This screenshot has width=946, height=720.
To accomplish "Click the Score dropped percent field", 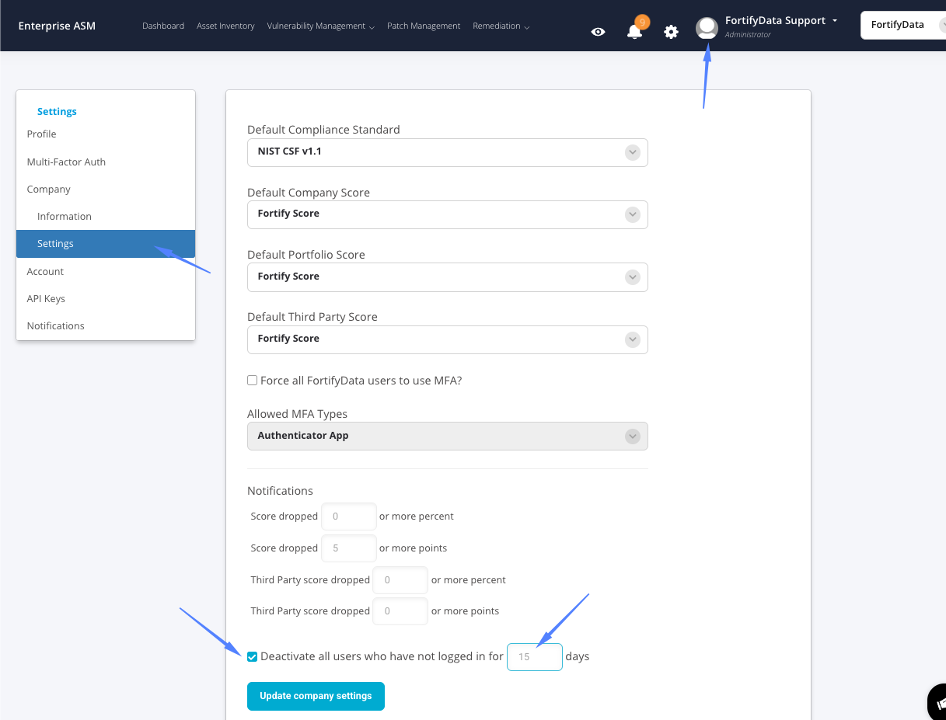I will 348,516.
